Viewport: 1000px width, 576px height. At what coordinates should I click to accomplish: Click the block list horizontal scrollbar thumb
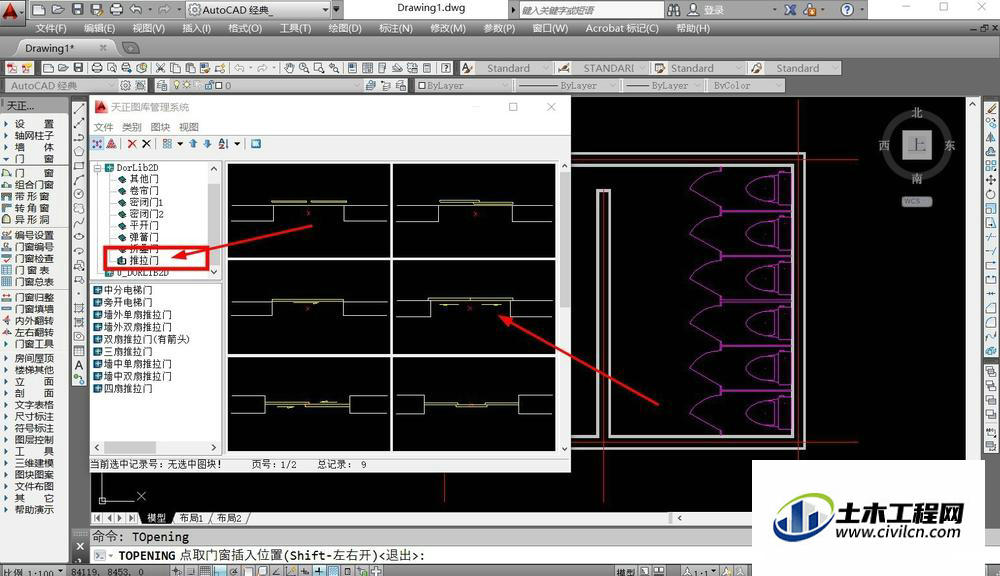tap(130, 447)
